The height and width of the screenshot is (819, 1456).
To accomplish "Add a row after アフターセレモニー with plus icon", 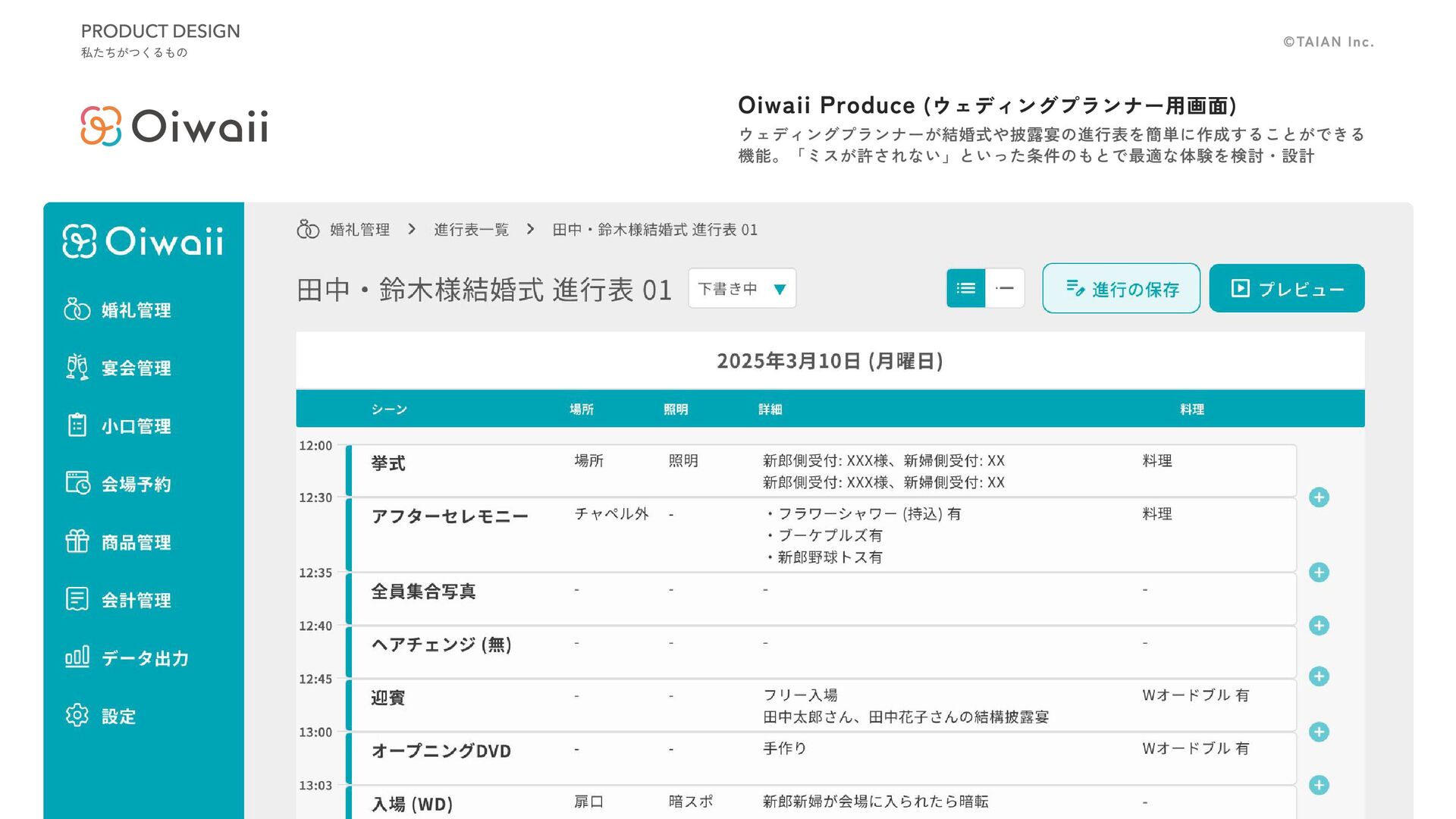I will pos(1319,573).
